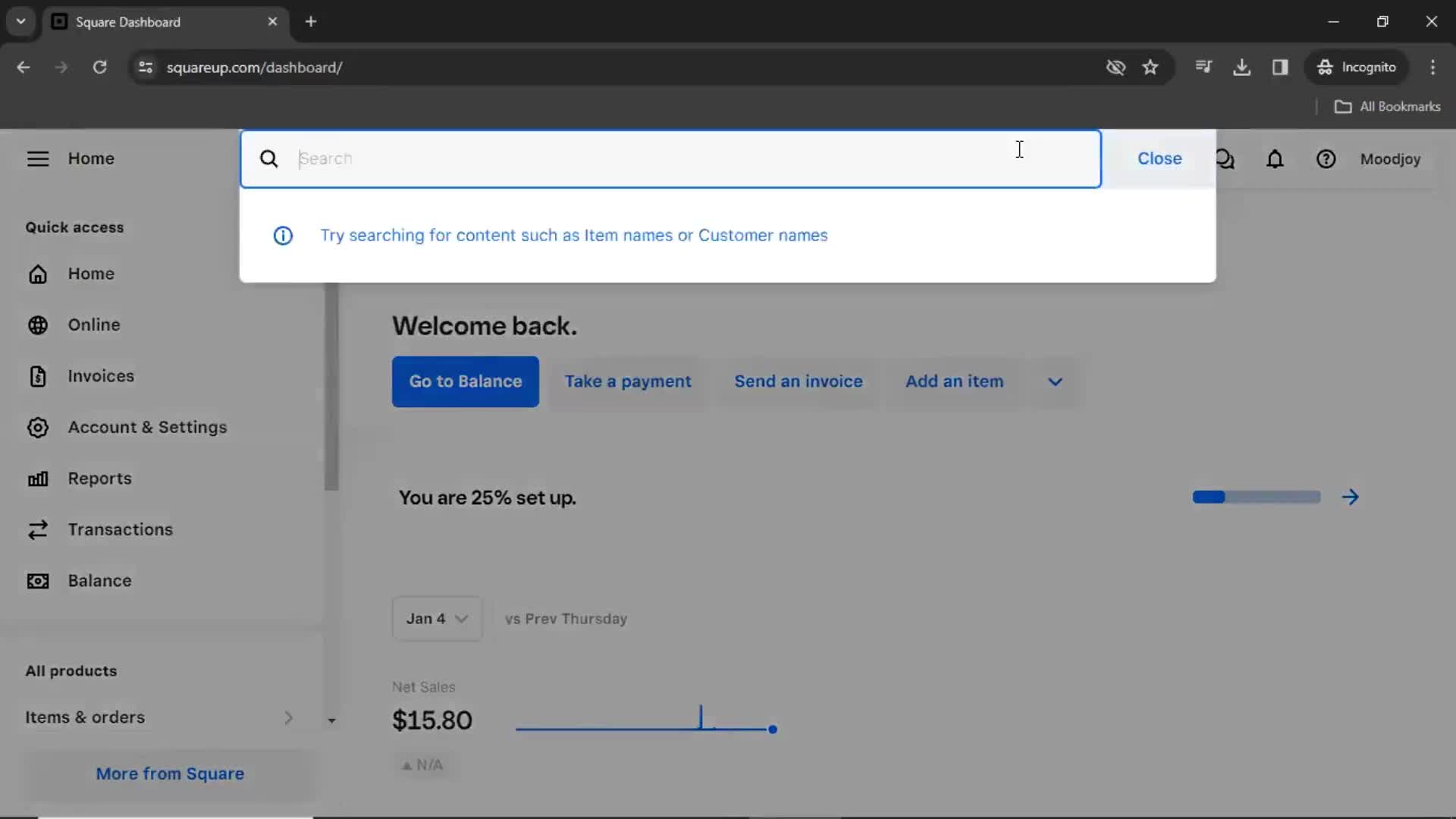
Task: Click the Transactions arrows icon
Action: (38, 529)
